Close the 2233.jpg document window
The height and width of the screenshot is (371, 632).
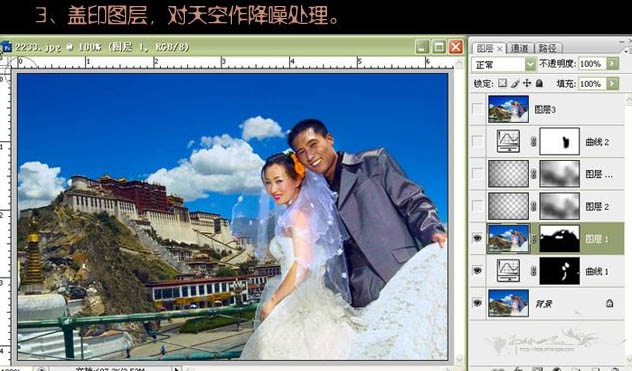[456, 47]
